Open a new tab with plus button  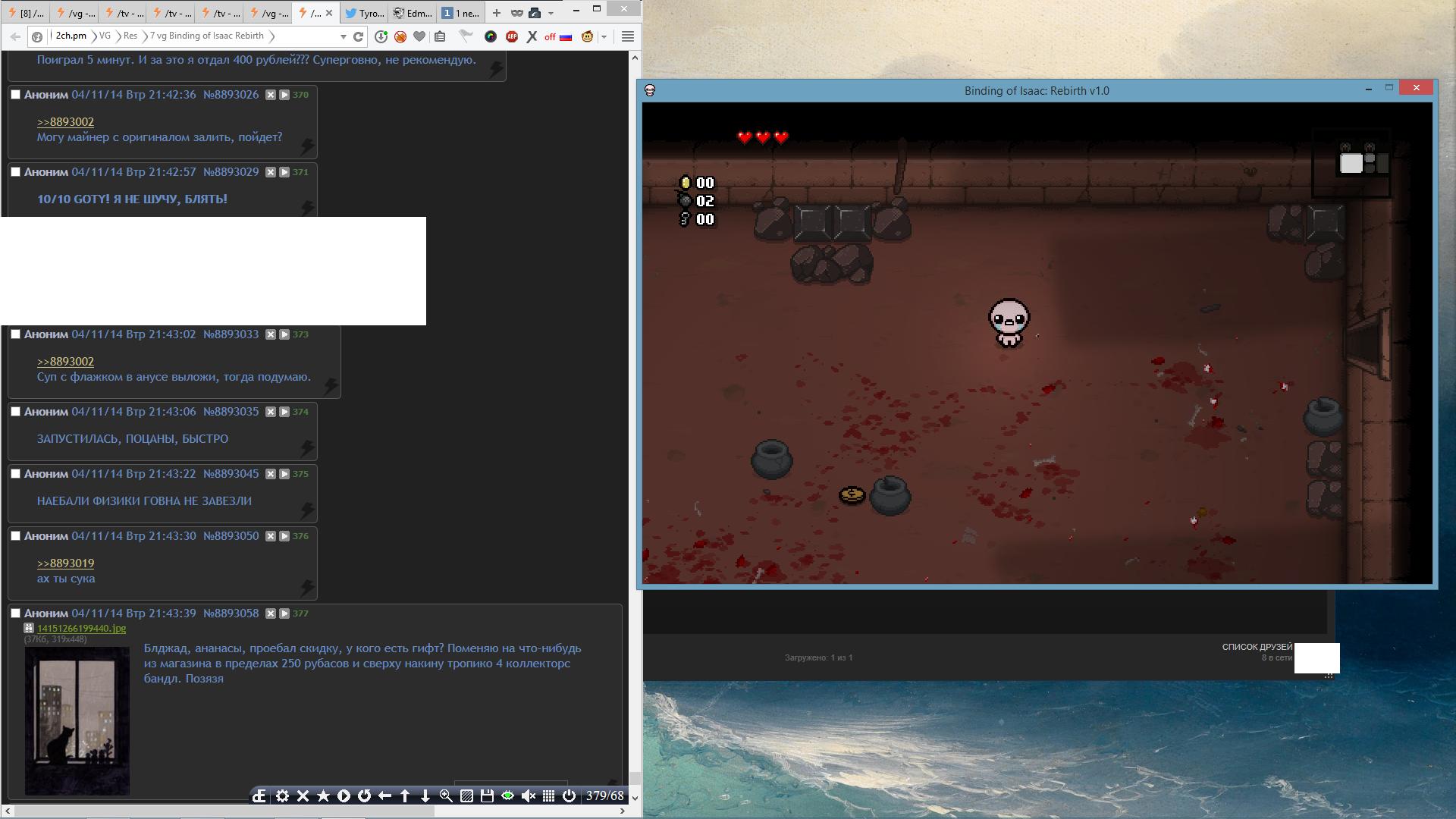coord(496,13)
